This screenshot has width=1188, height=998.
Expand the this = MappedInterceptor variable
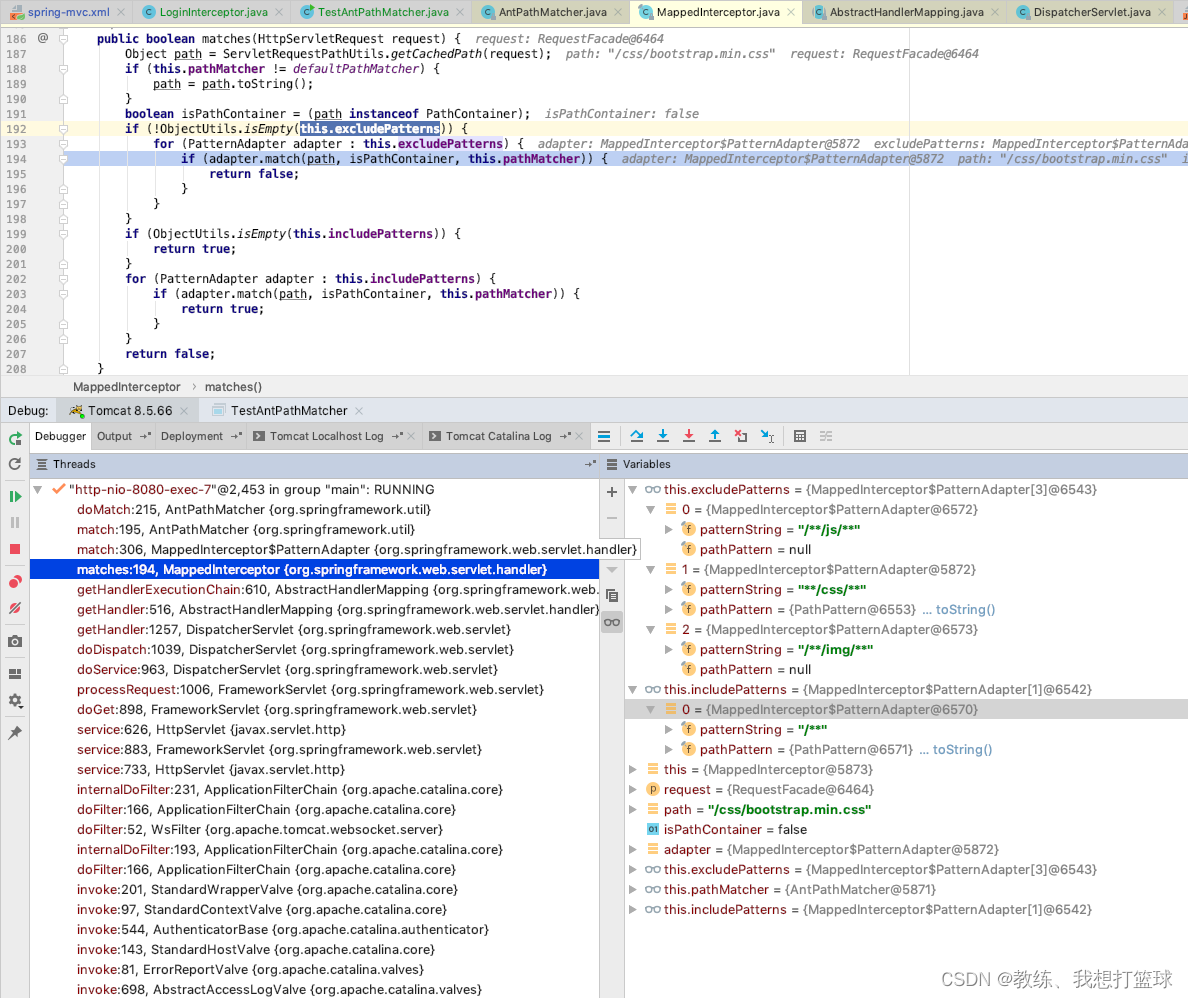(x=632, y=769)
